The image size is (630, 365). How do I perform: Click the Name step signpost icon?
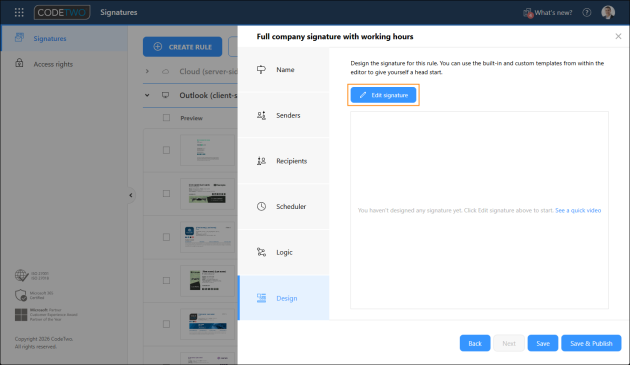tap(261, 70)
